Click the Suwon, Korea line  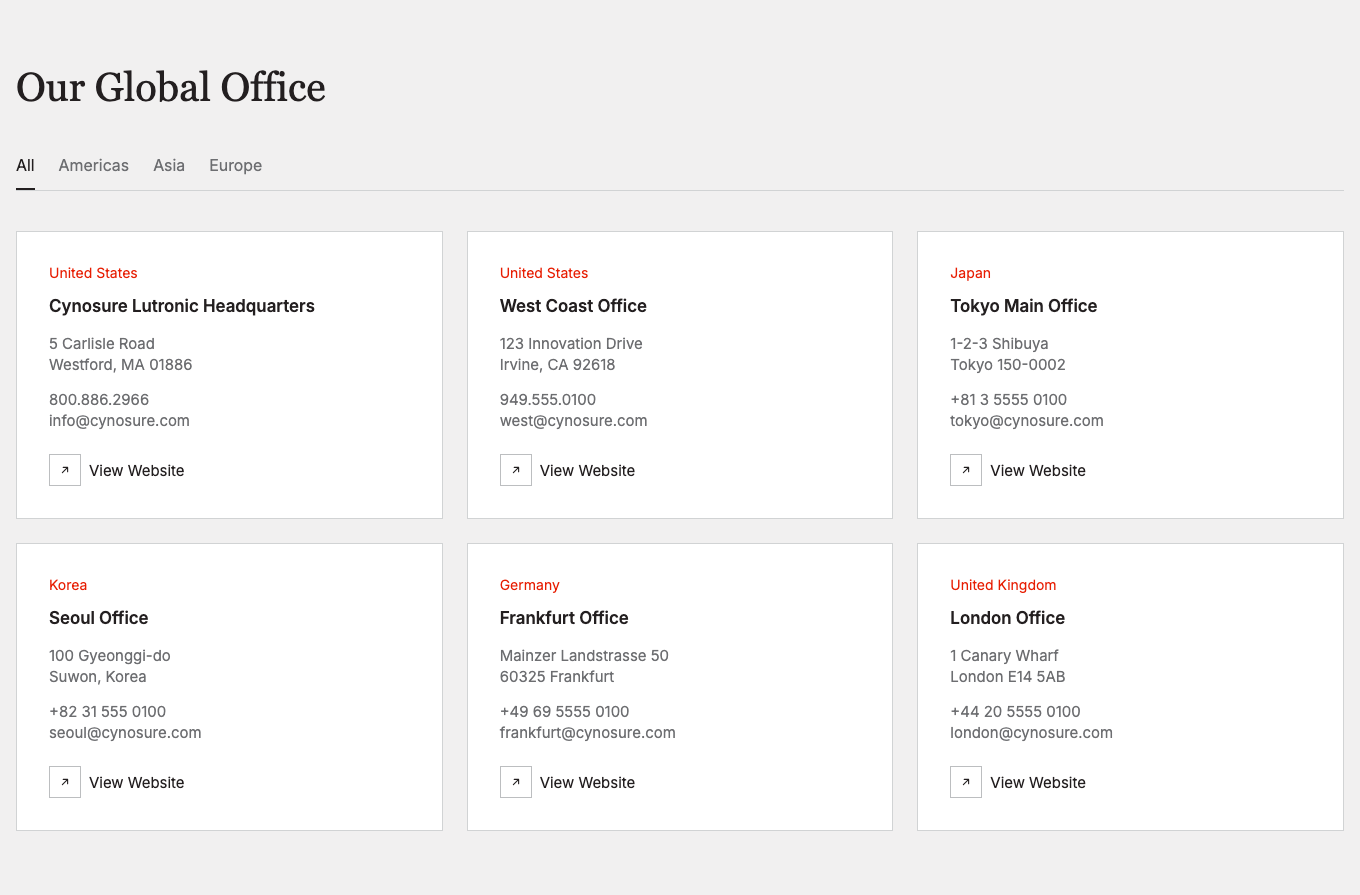[98, 677]
